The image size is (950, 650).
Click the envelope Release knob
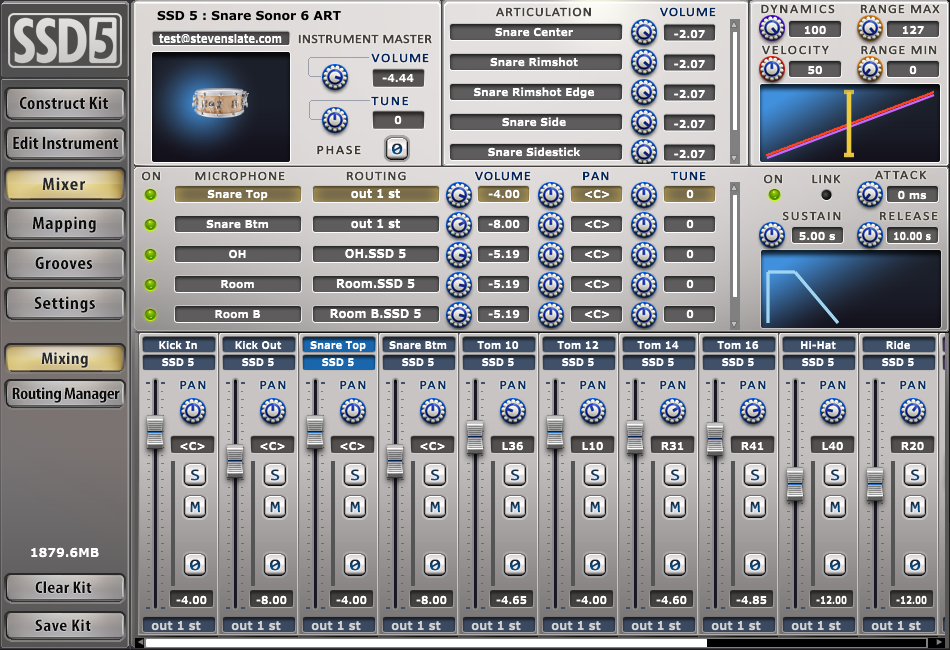pyautogui.click(x=869, y=235)
